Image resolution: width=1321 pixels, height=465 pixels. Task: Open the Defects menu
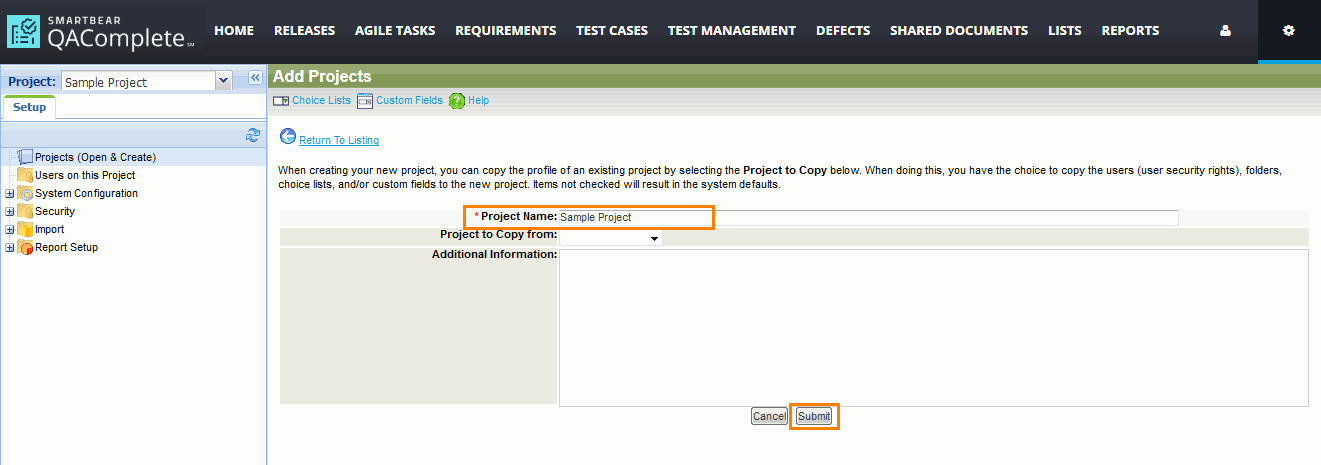[843, 31]
